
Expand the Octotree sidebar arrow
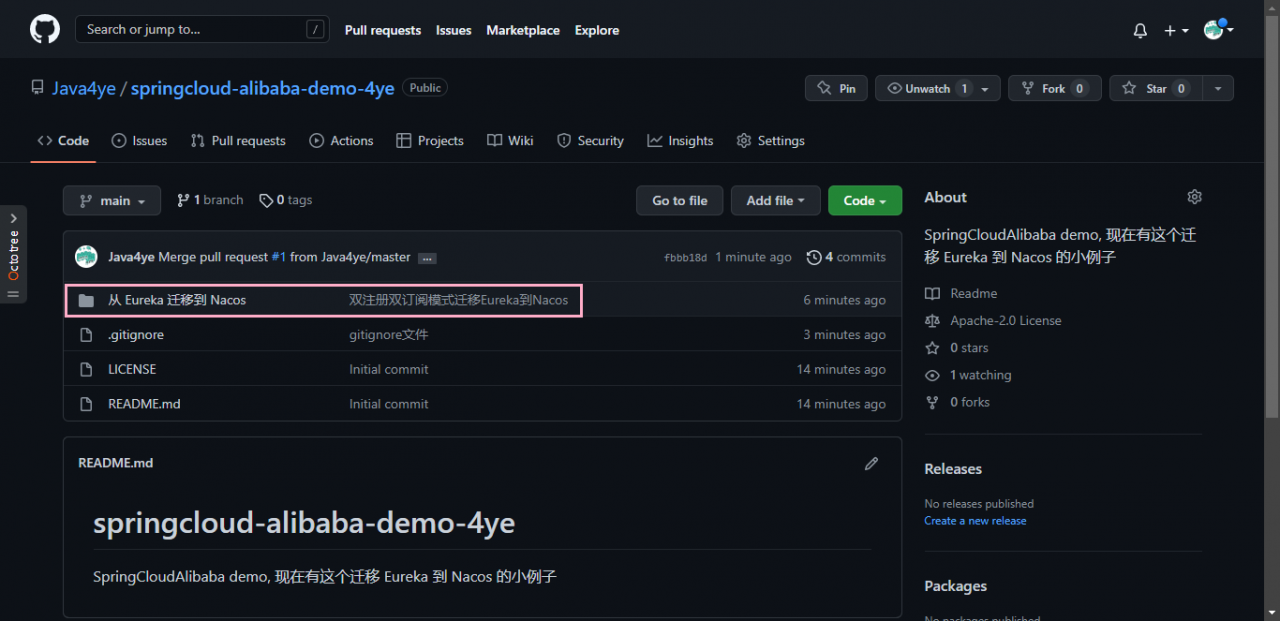point(13,217)
